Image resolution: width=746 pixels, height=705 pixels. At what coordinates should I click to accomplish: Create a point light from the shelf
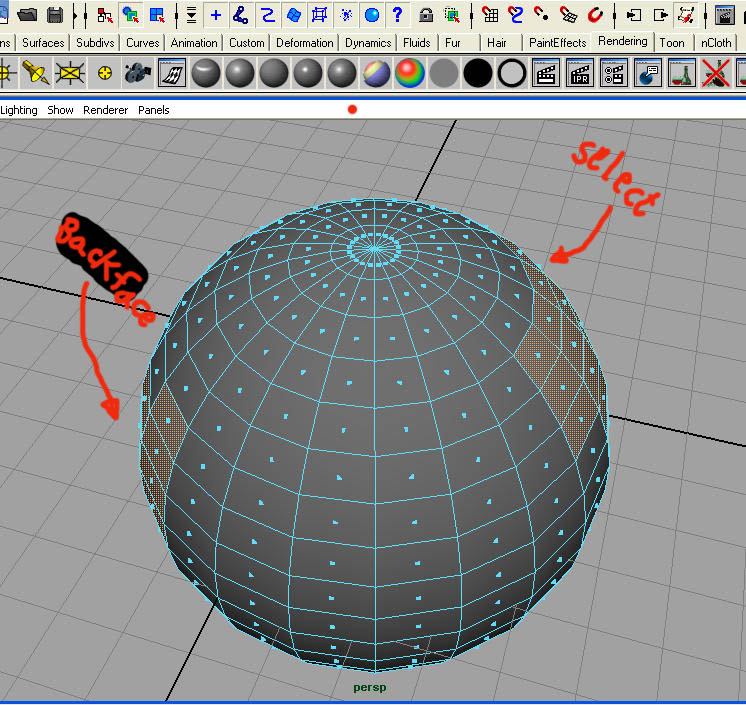[104, 73]
